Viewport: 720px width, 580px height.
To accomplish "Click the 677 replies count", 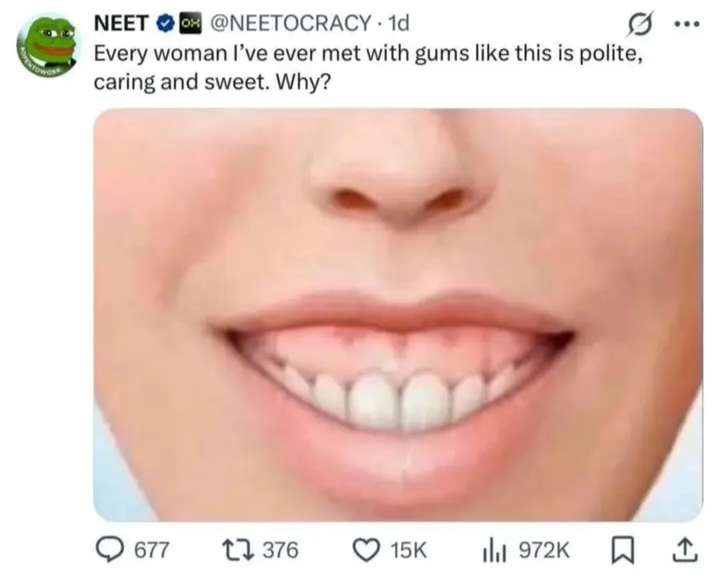I will (x=152, y=550).
